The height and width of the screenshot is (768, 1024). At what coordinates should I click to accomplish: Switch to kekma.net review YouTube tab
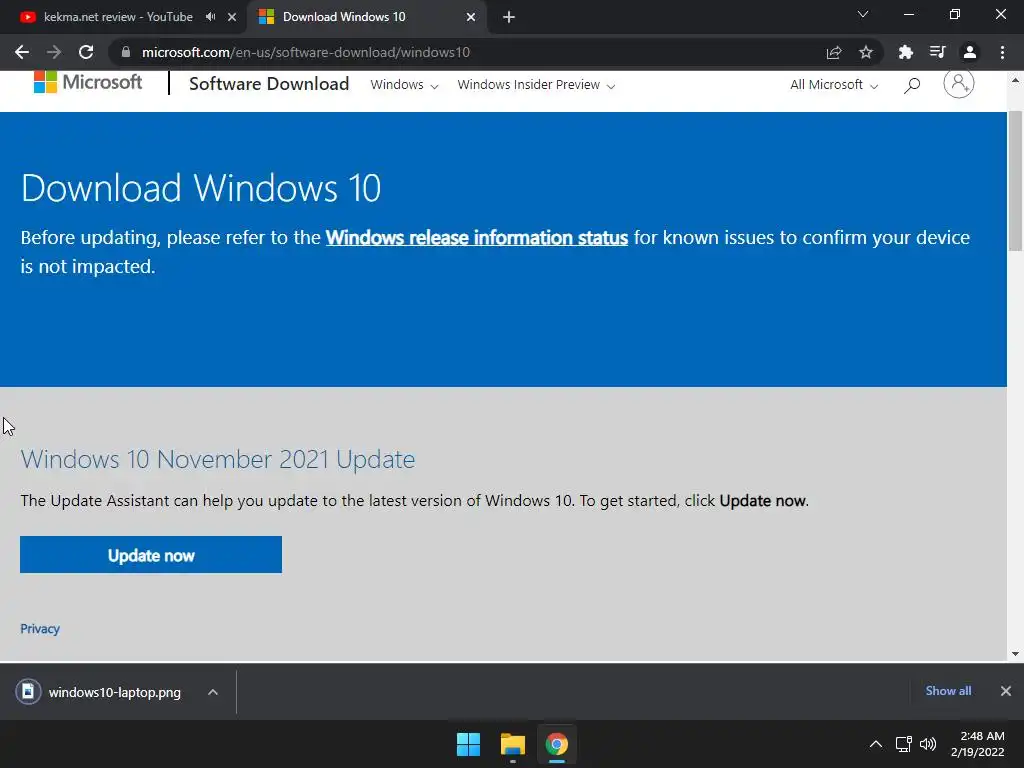click(118, 17)
